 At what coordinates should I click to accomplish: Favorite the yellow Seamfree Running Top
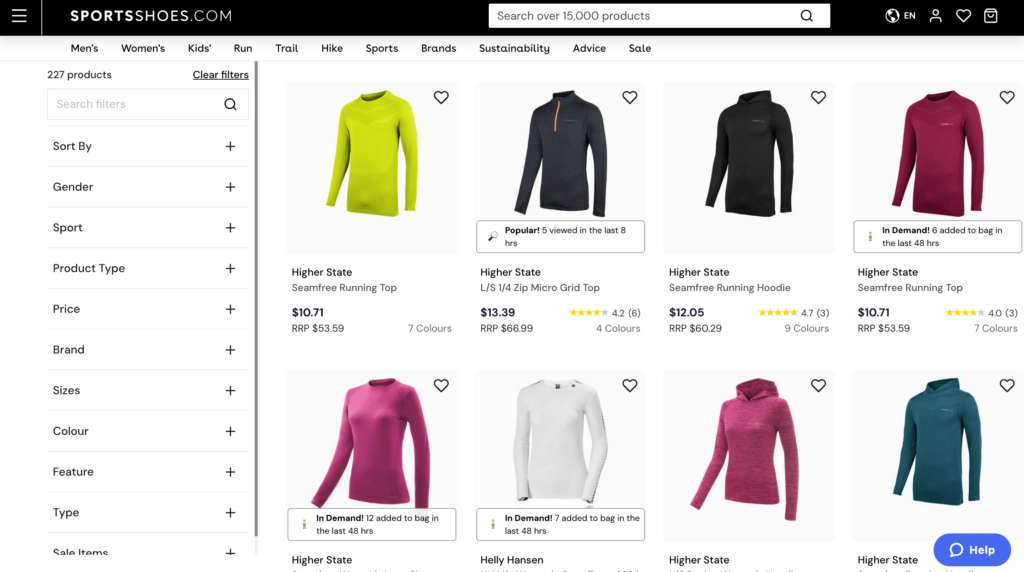441,97
